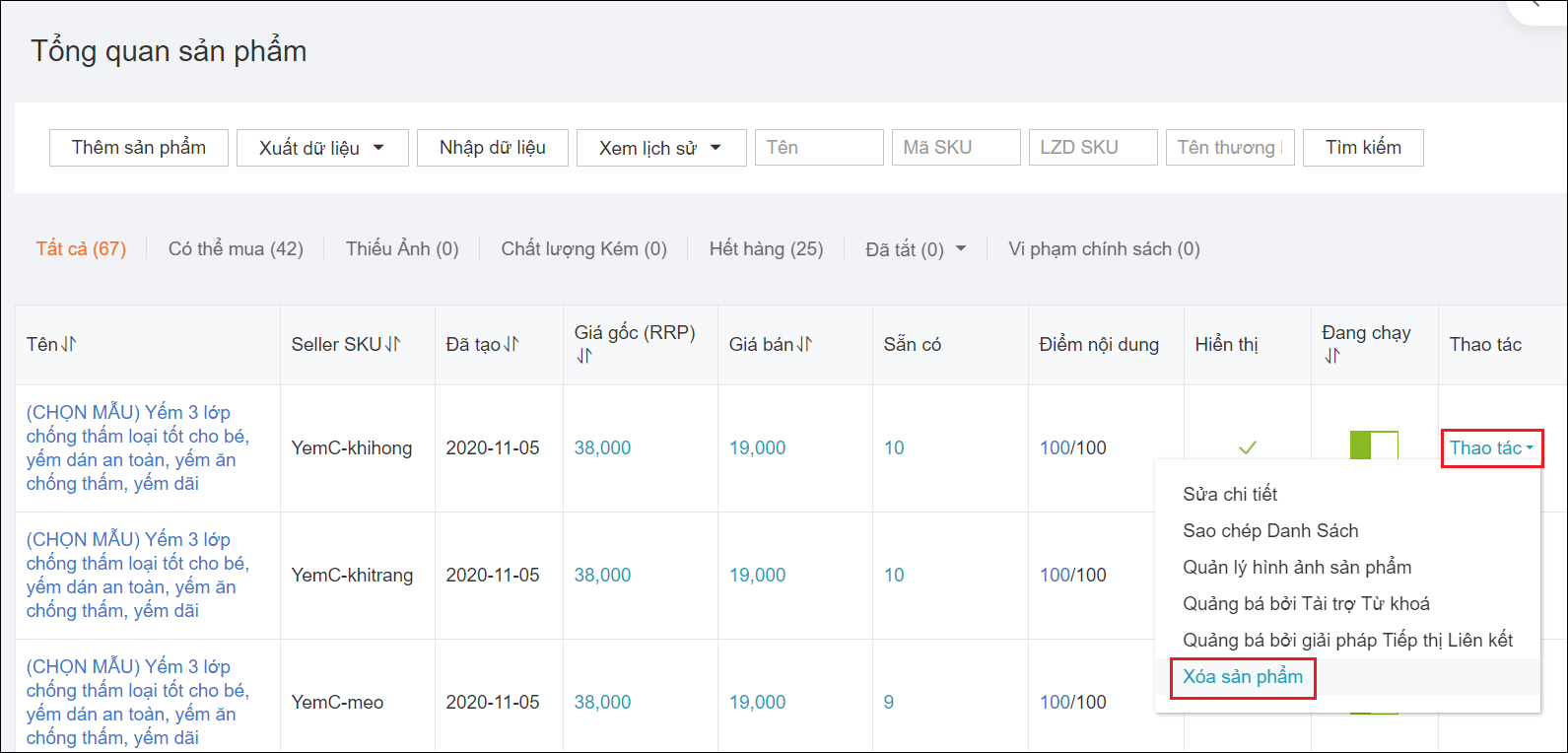The image size is (1568, 753).
Task: Click green checkmark for YemC-khihong product
Action: [1247, 447]
